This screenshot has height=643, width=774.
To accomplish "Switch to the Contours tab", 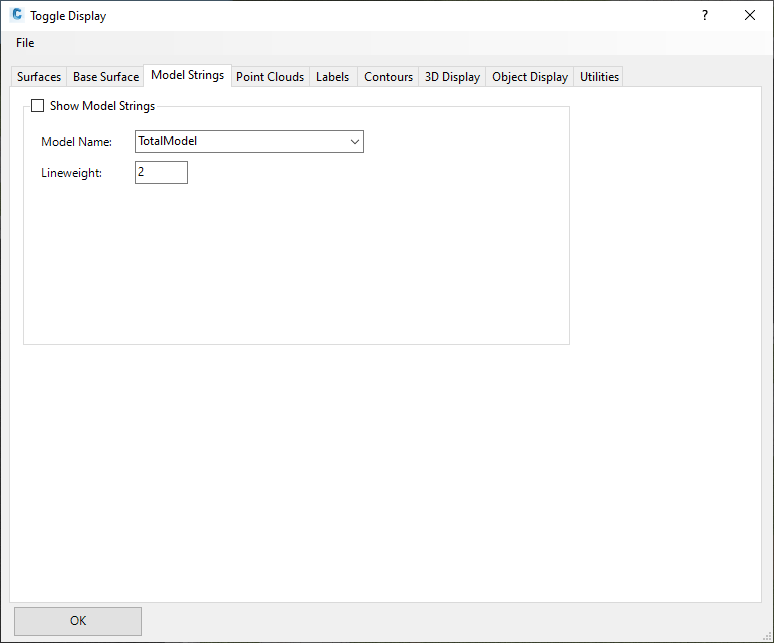I will coord(388,77).
